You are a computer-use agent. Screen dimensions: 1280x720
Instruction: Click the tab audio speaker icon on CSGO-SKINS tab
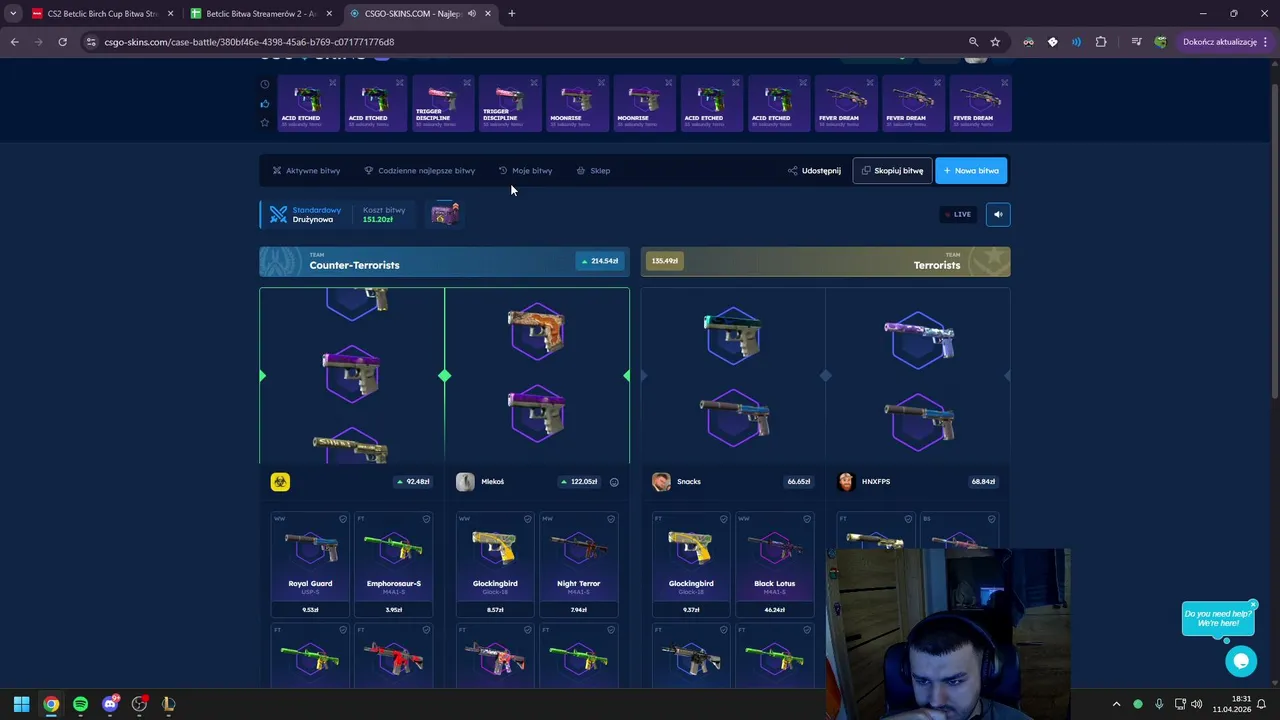(472, 14)
